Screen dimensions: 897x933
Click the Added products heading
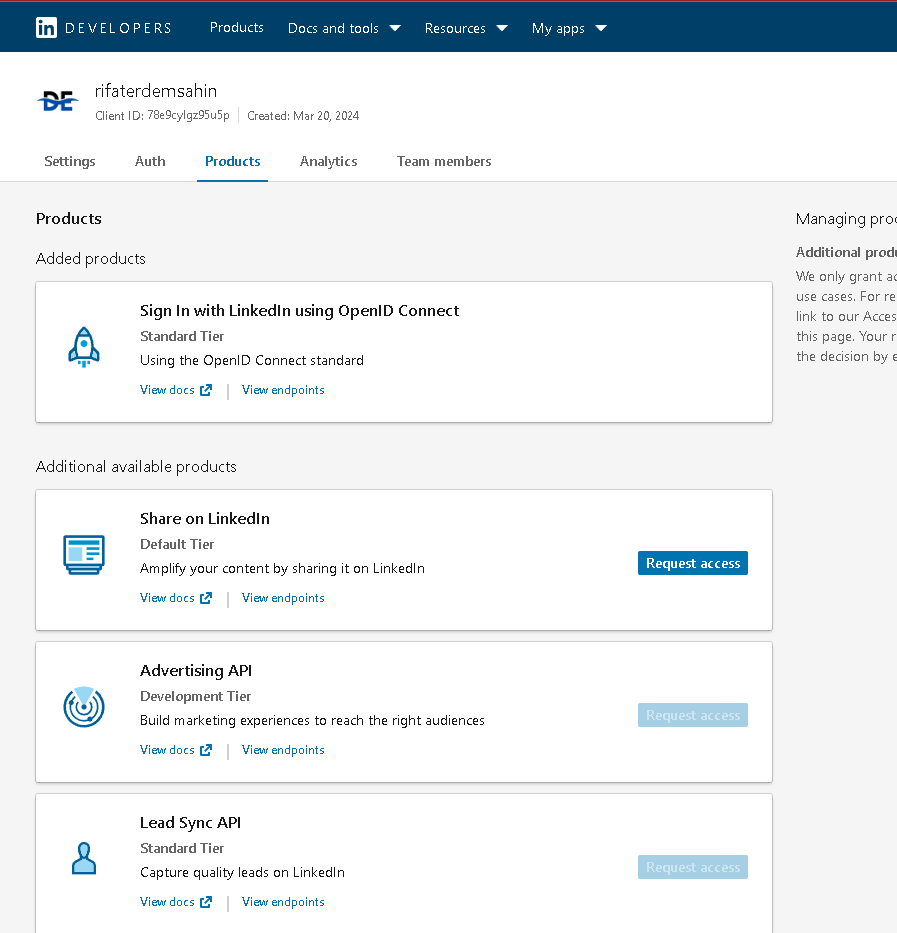pyautogui.click(x=90, y=258)
